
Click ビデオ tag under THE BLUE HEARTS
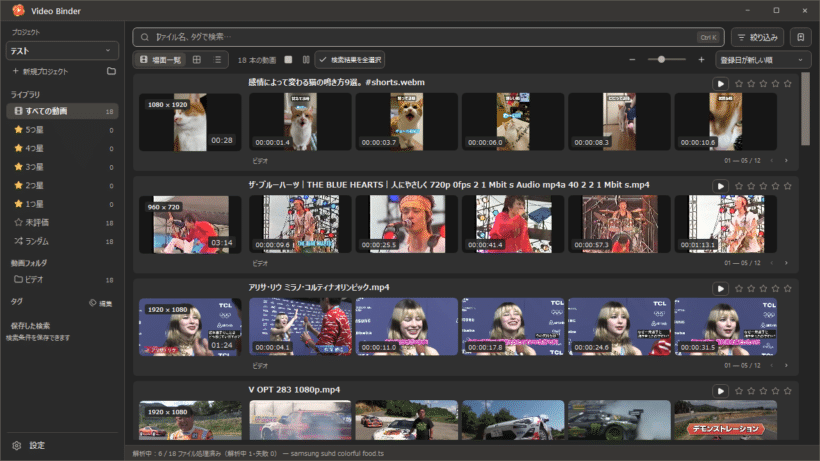260,263
